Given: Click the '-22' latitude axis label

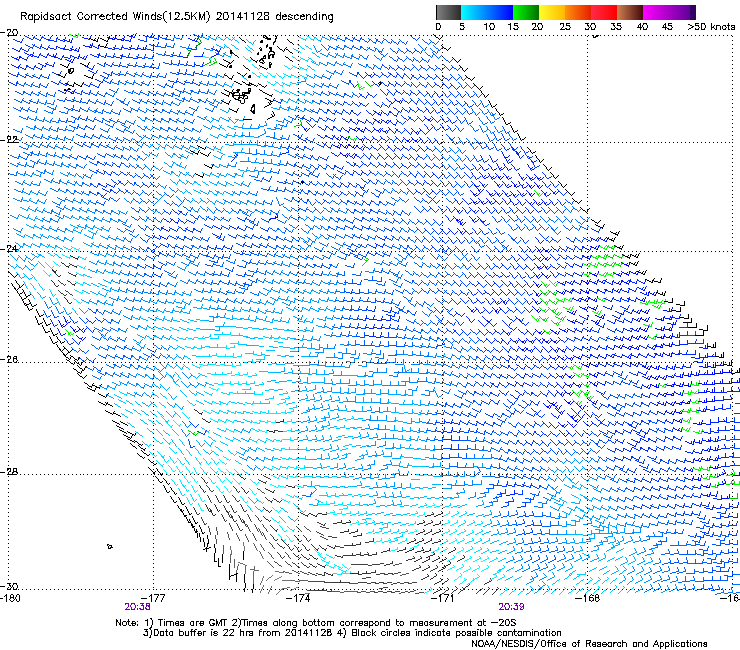Looking at the screenshot, I should point(9,140).
